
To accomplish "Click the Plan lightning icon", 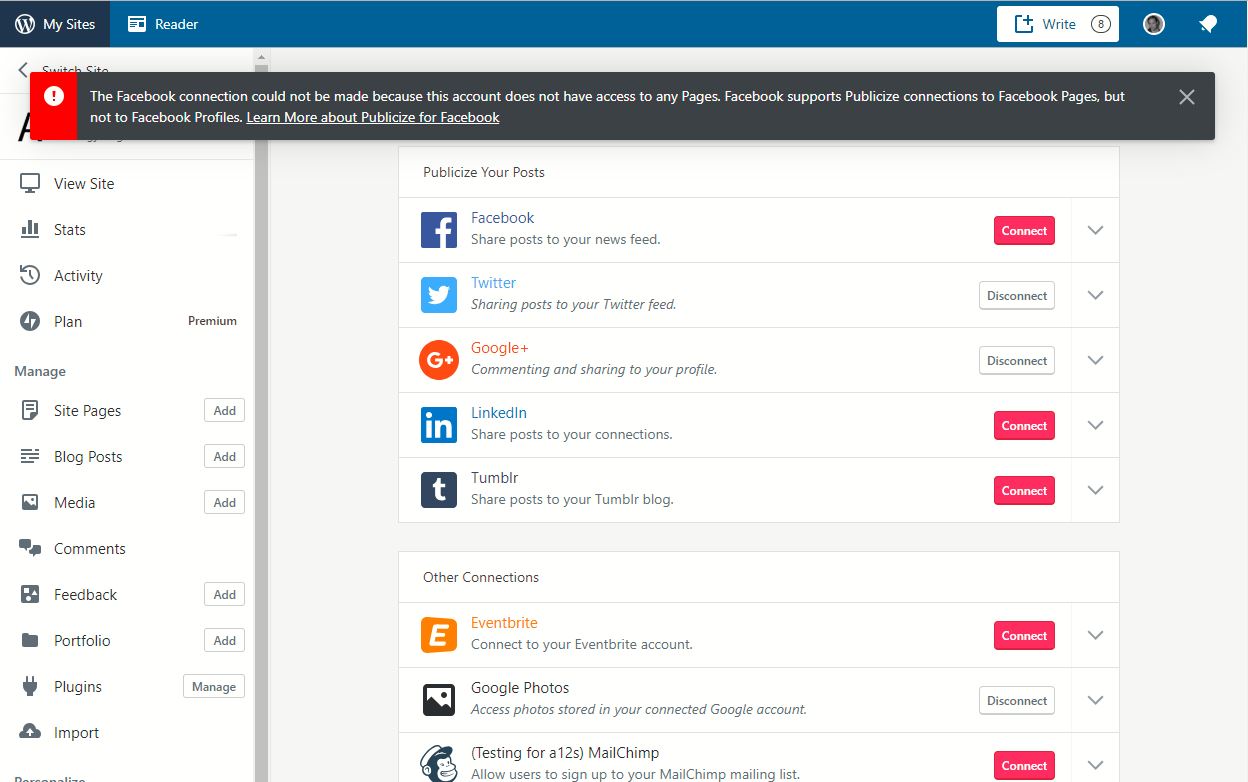I will (30, 321).
